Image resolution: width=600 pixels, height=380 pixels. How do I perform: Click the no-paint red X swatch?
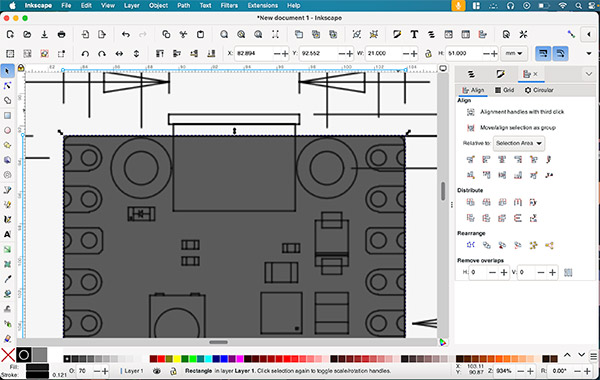[8, 355]
